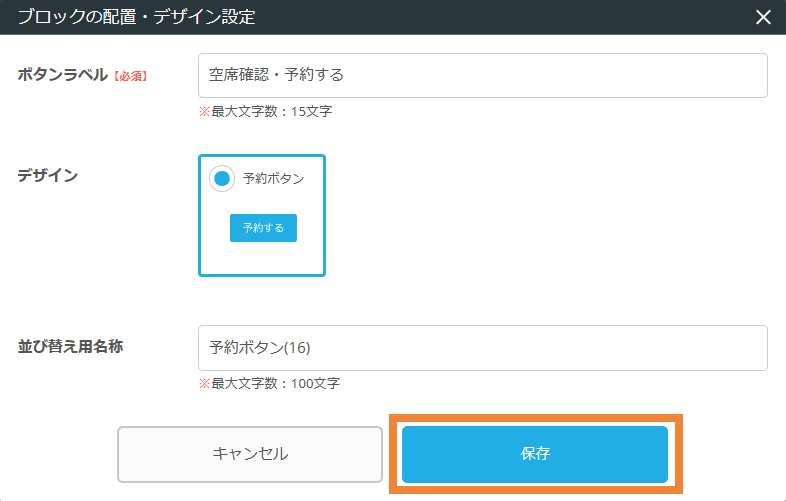The height and width of the screenshot is (501, 786).
Task: Select the 予約ボタン radio button
Action: [x=222, y=179]
